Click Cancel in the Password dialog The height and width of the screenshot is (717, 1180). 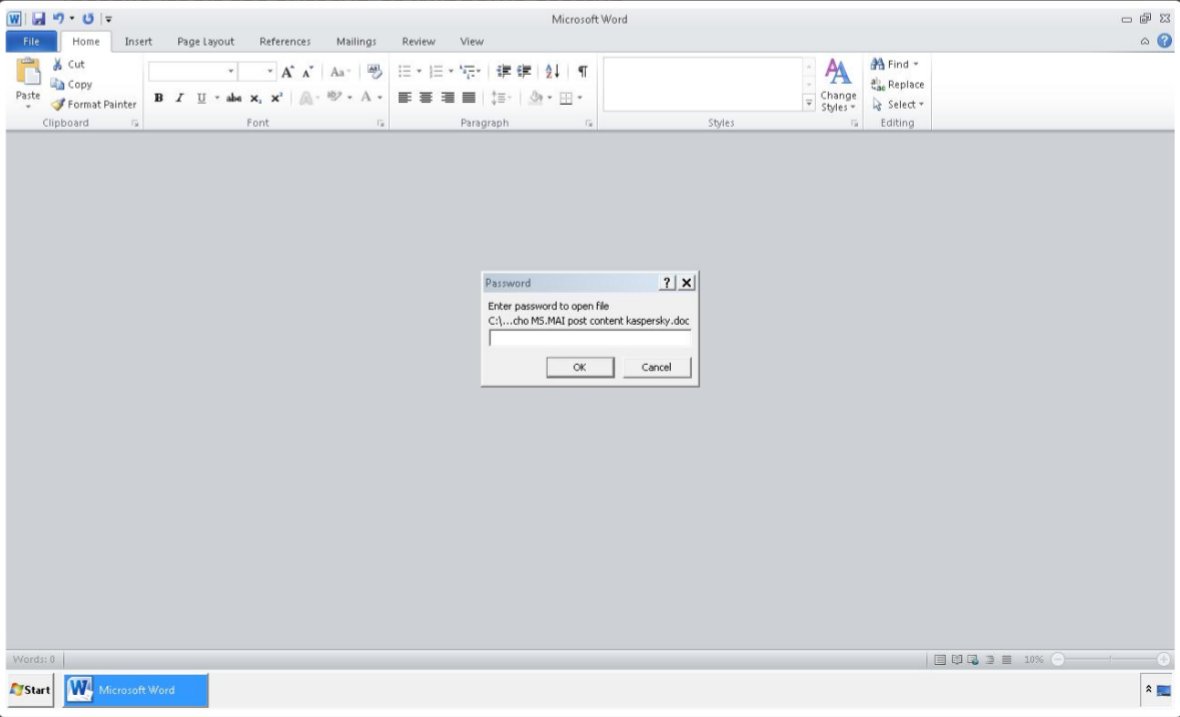(656, 367)
